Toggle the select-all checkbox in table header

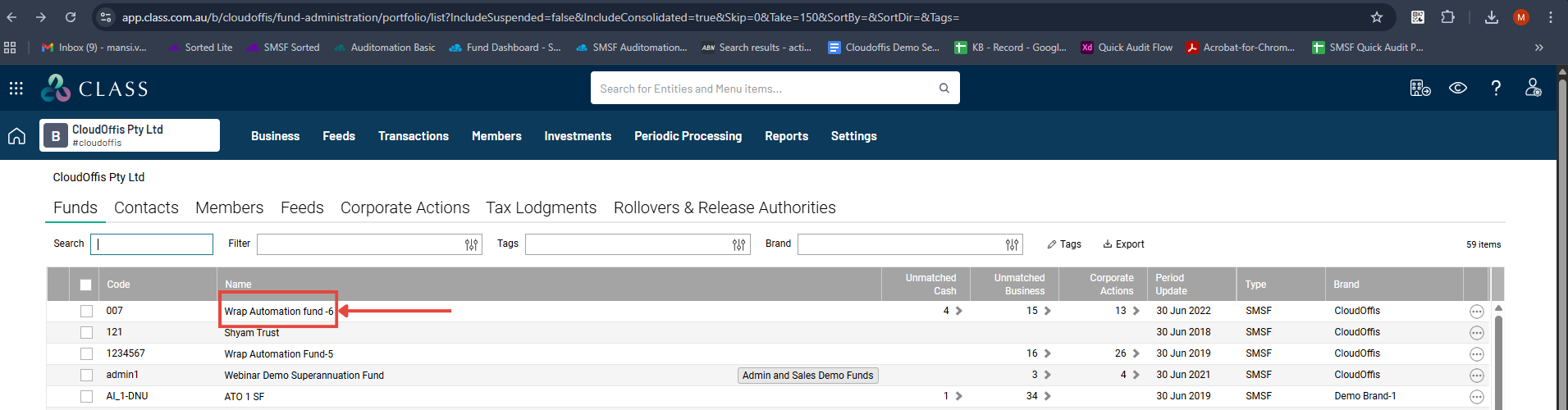click(x=85, y=285)
